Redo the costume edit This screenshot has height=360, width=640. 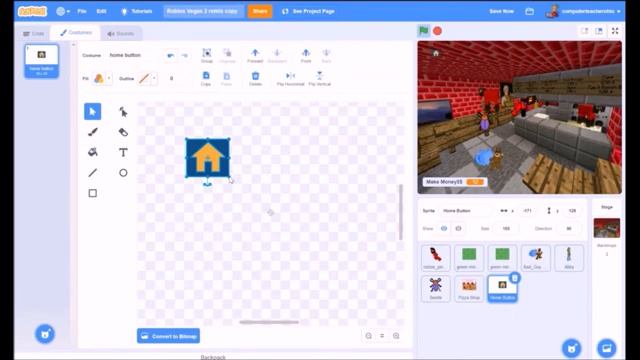184,56
